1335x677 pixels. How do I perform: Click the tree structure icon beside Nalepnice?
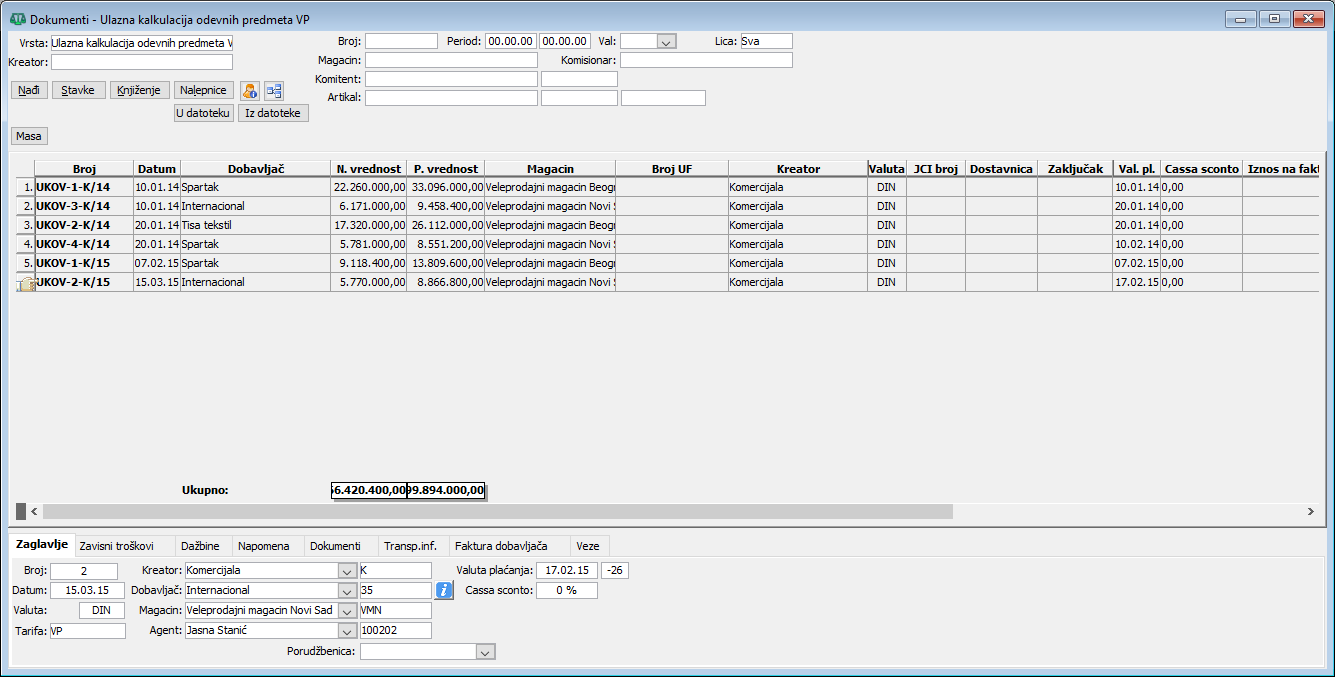pyautogui.click(x=273, y=90)
